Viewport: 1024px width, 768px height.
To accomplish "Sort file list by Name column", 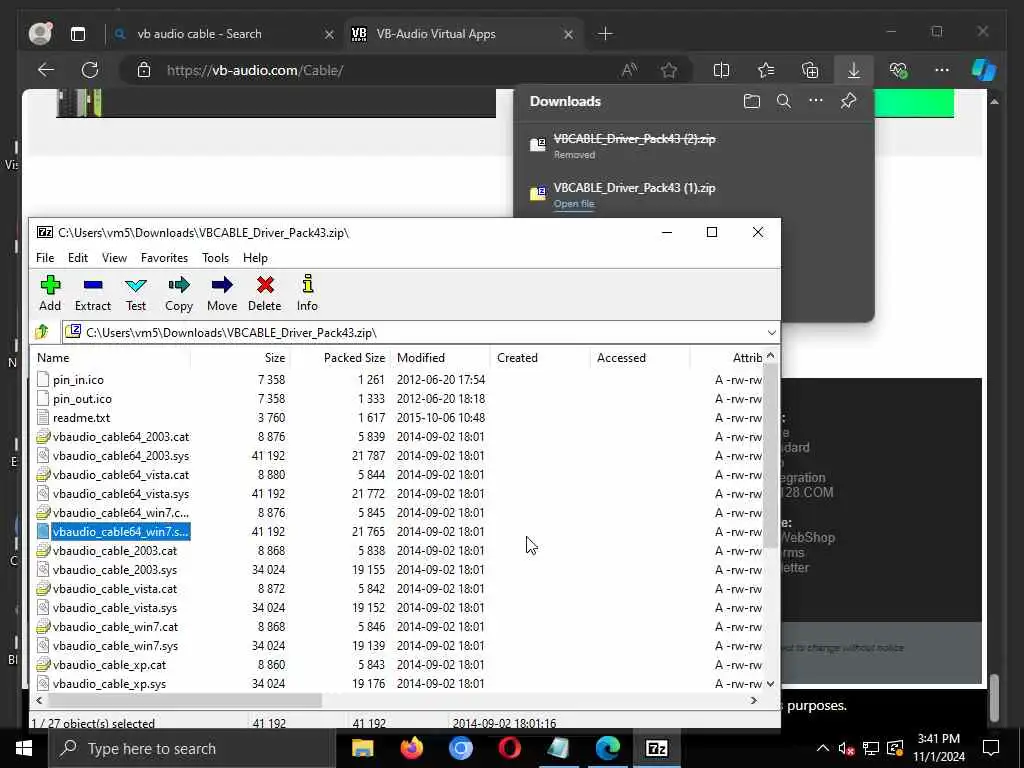I will click(x=111, y=358).
